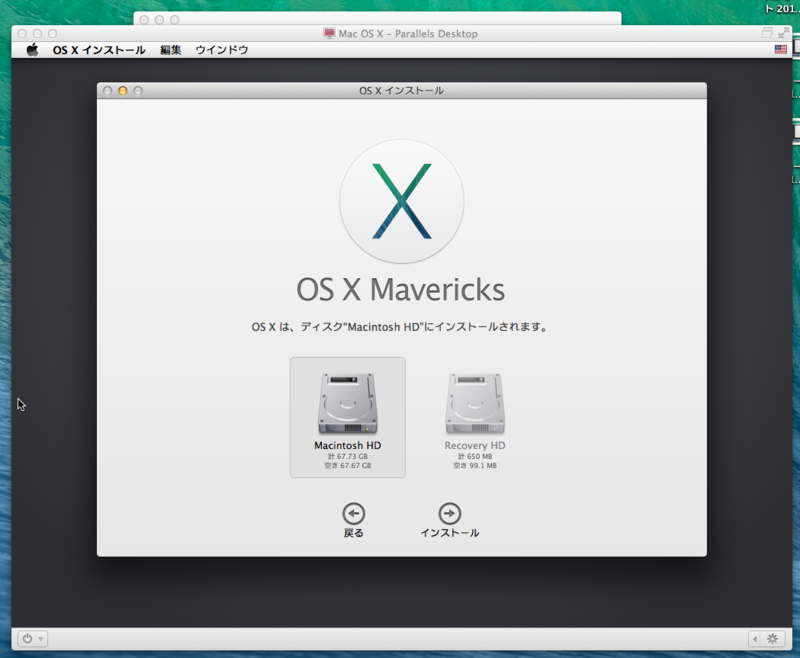
Task: Open the Parallels power button dropdown
Action: pyautogui.click(x=33, y=639)
